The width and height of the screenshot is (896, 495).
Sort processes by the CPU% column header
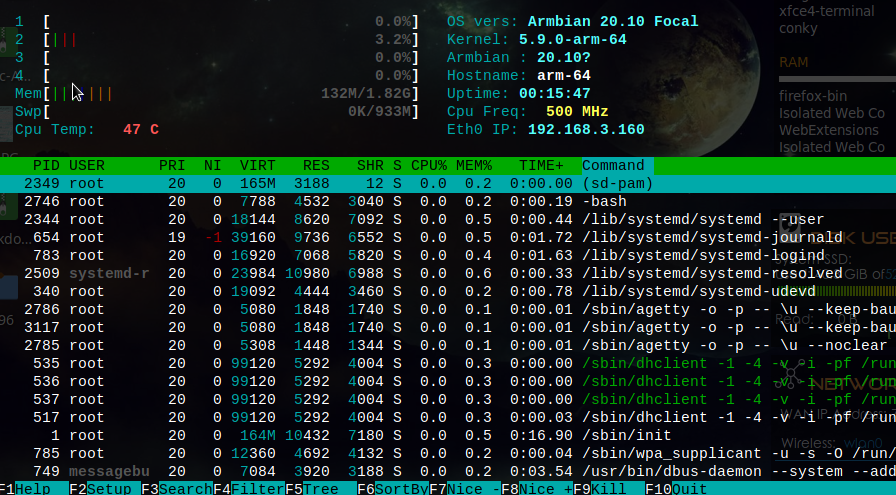pos(428,165)
